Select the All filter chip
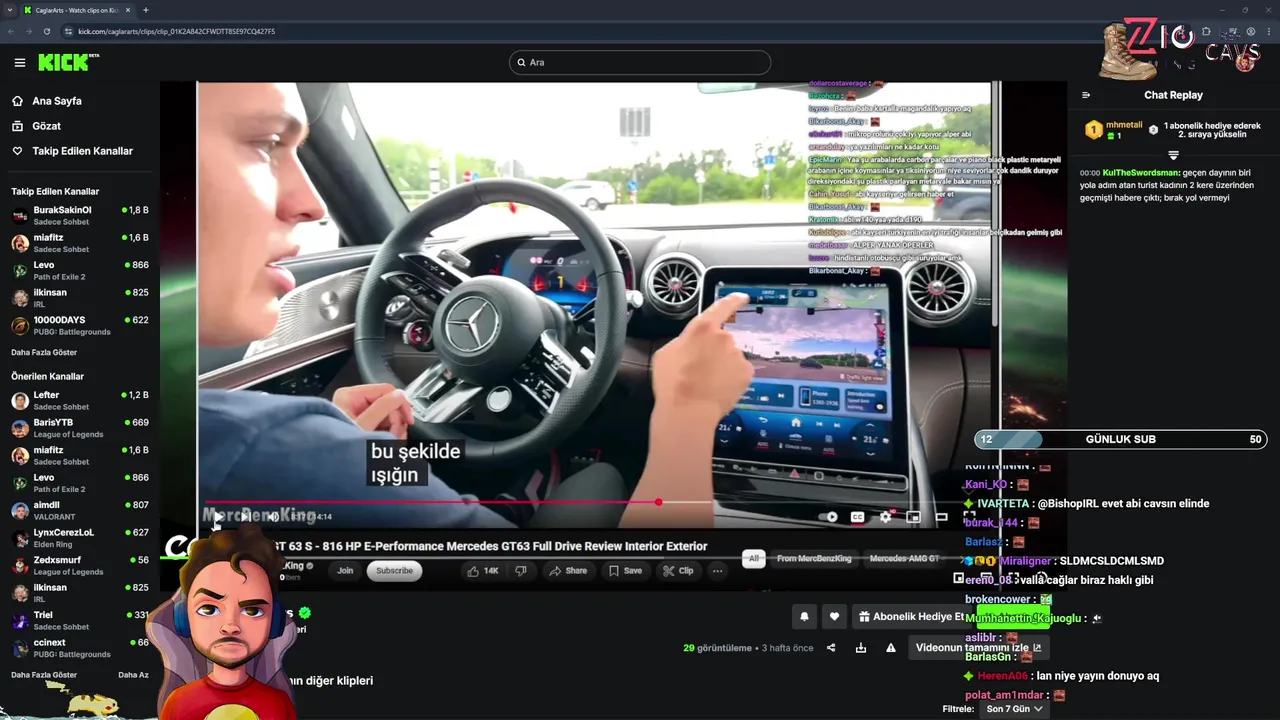This screenshot has height=720, width=1280. point(754,559)
